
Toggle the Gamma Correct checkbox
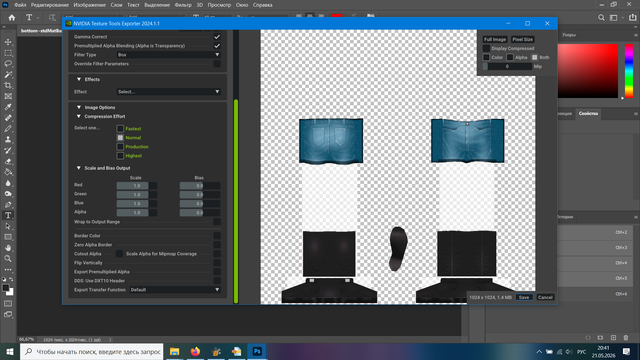(x=217, y=37)
